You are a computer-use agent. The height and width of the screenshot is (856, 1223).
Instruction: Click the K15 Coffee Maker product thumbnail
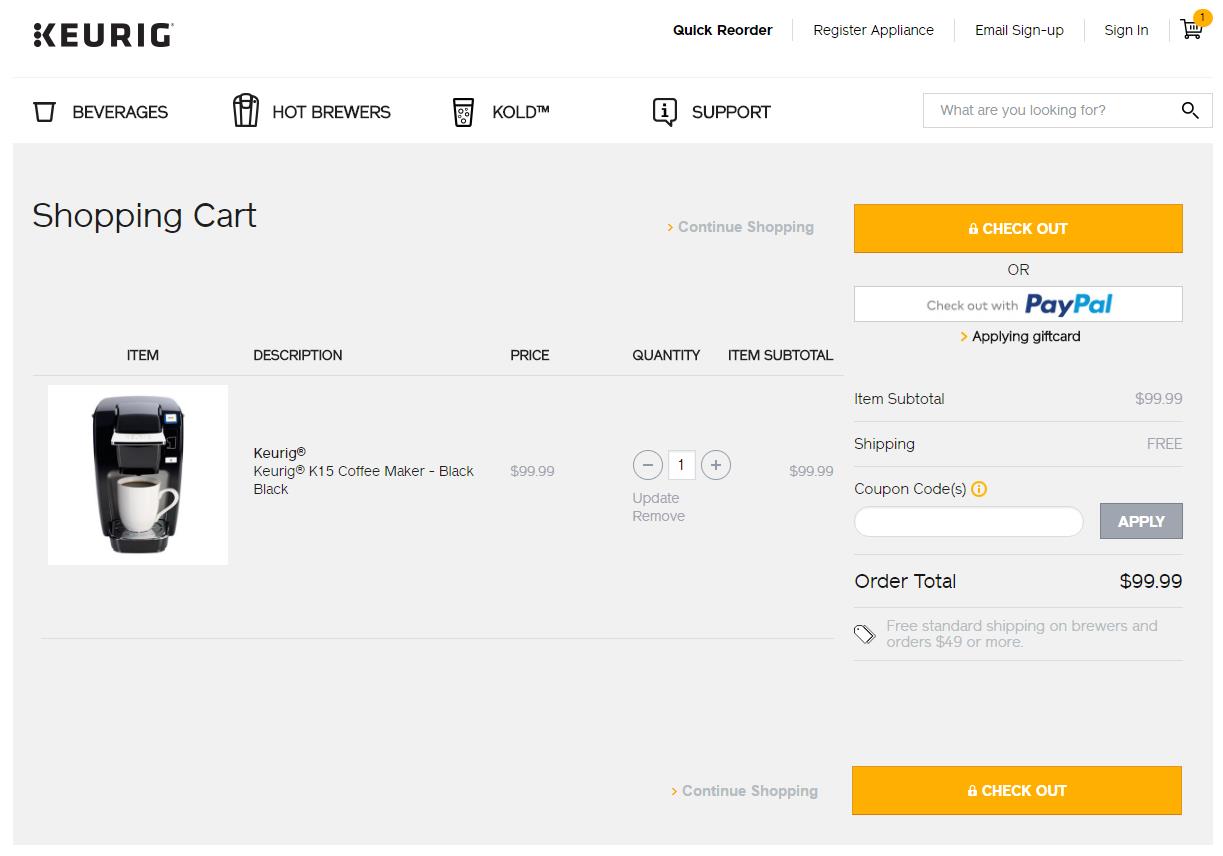[x=137, y=473]
